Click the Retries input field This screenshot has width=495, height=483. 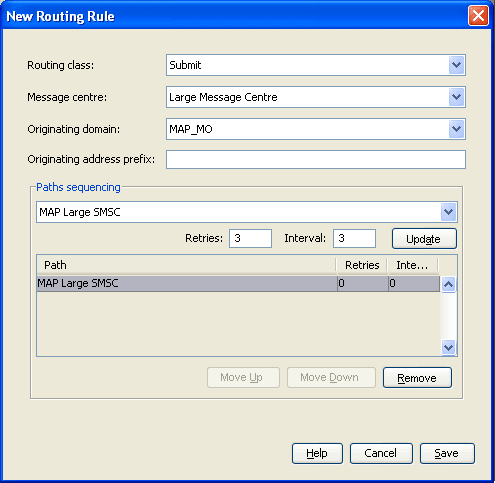[250, 238]
